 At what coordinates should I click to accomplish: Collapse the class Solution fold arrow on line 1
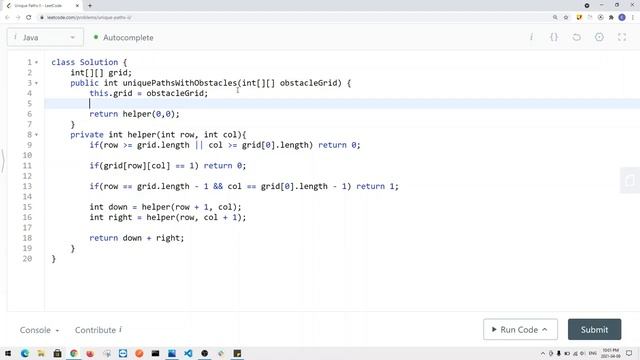pos(36,62)
